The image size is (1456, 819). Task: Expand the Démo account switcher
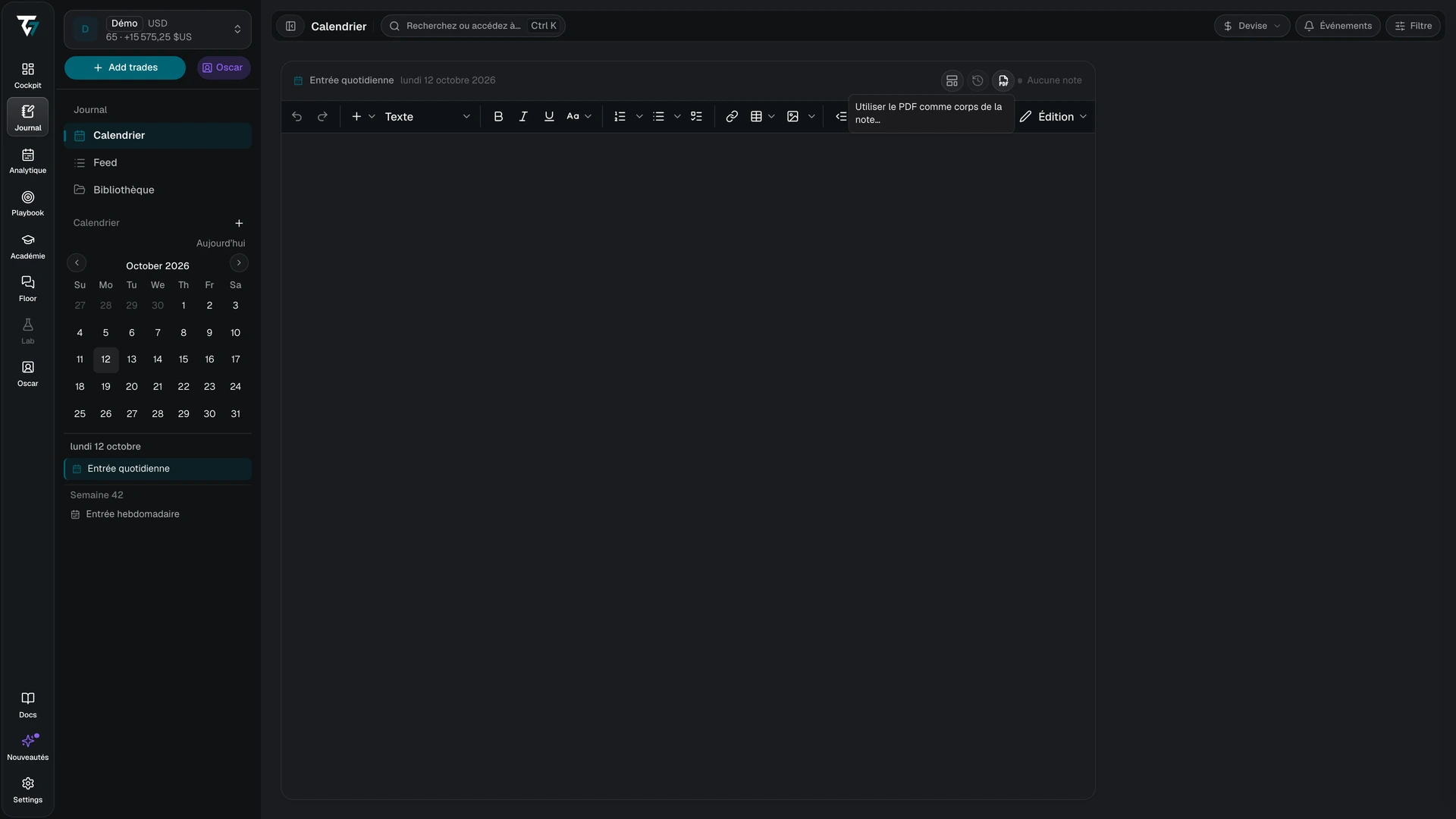(x=158, y=30)
